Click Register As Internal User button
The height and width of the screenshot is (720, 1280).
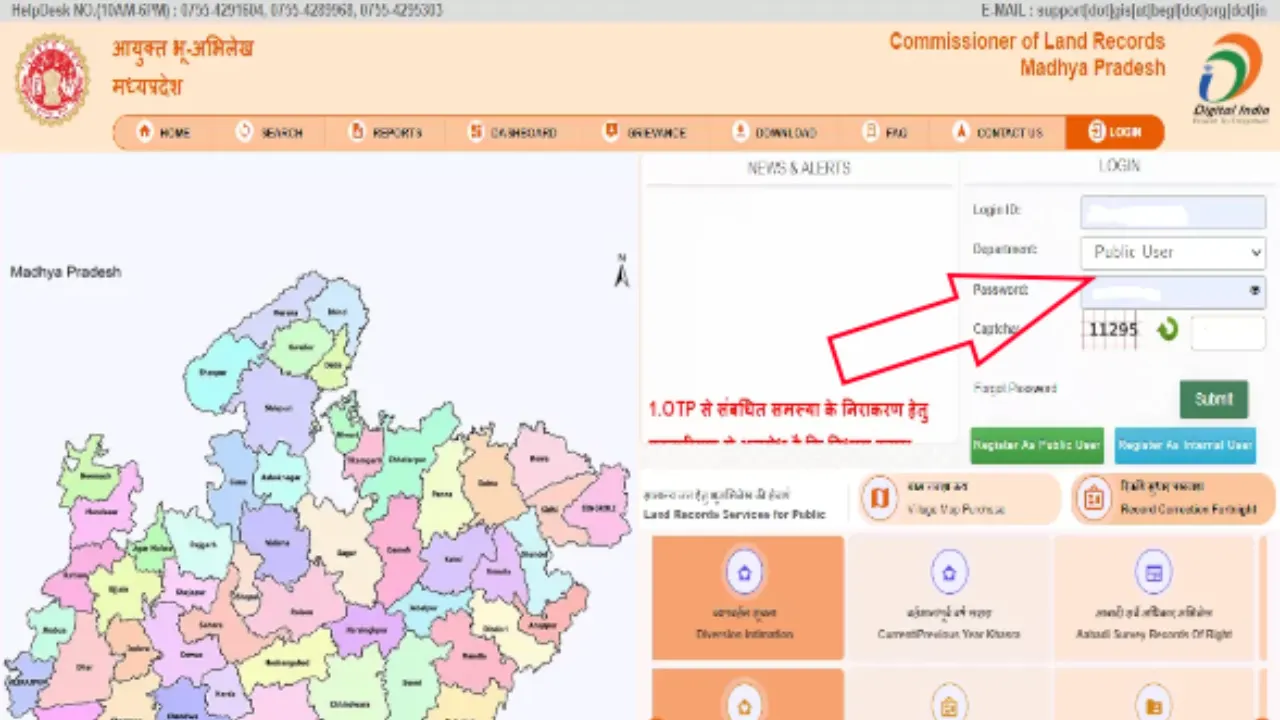coord(1185,445)
